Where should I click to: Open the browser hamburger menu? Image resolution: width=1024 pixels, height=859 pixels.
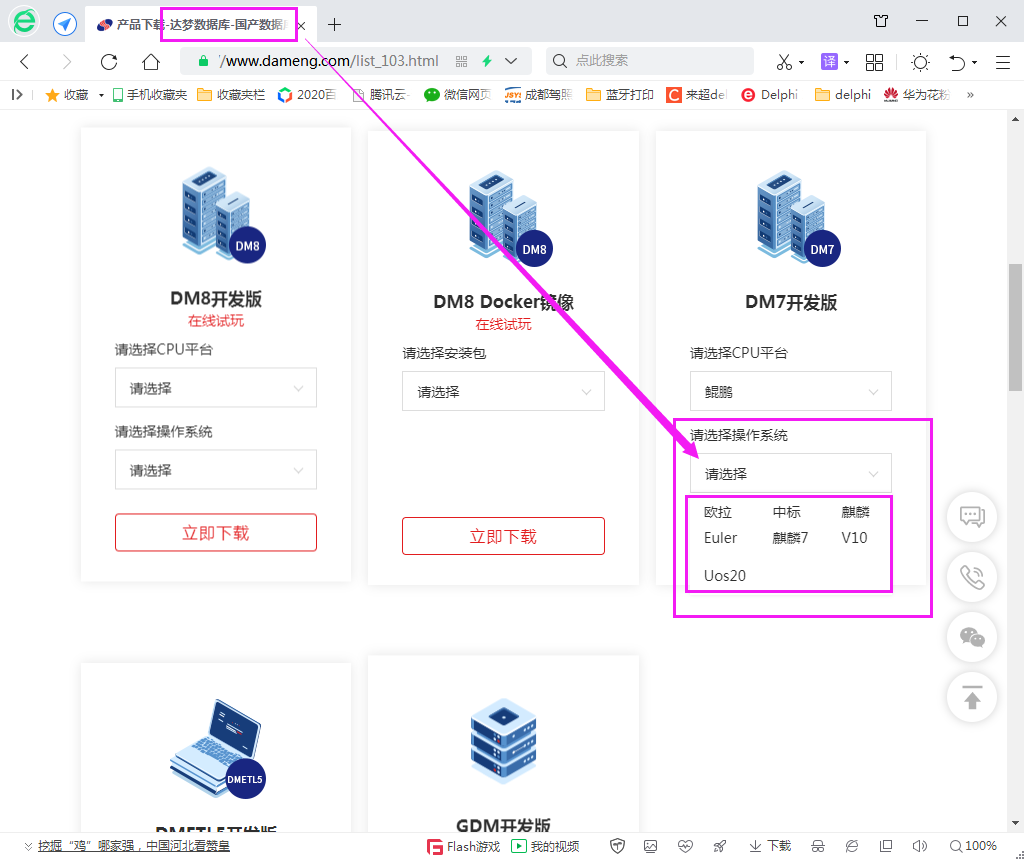tap(1003, 62)
